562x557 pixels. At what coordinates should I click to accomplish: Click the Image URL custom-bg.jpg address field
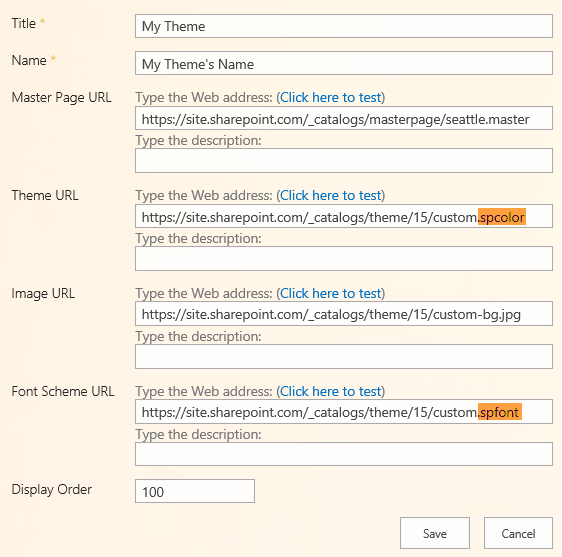pos(344,314)
